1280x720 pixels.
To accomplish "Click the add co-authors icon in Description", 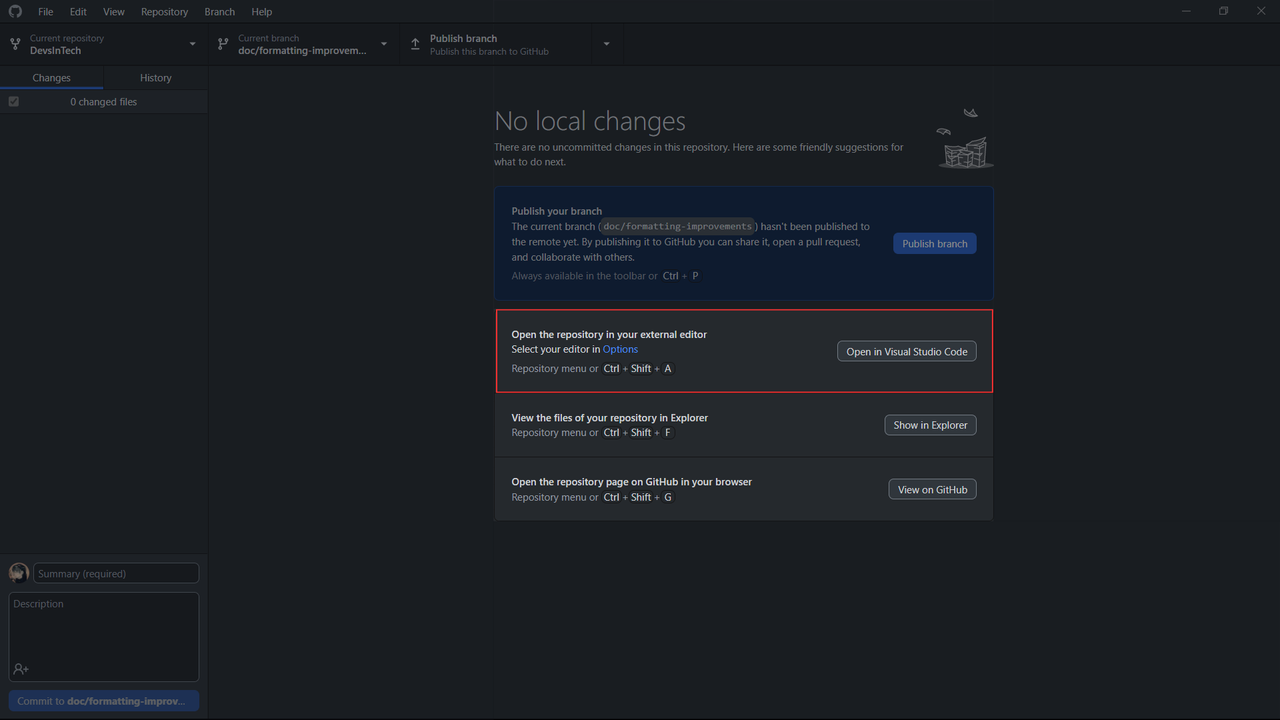I will 21,669.
